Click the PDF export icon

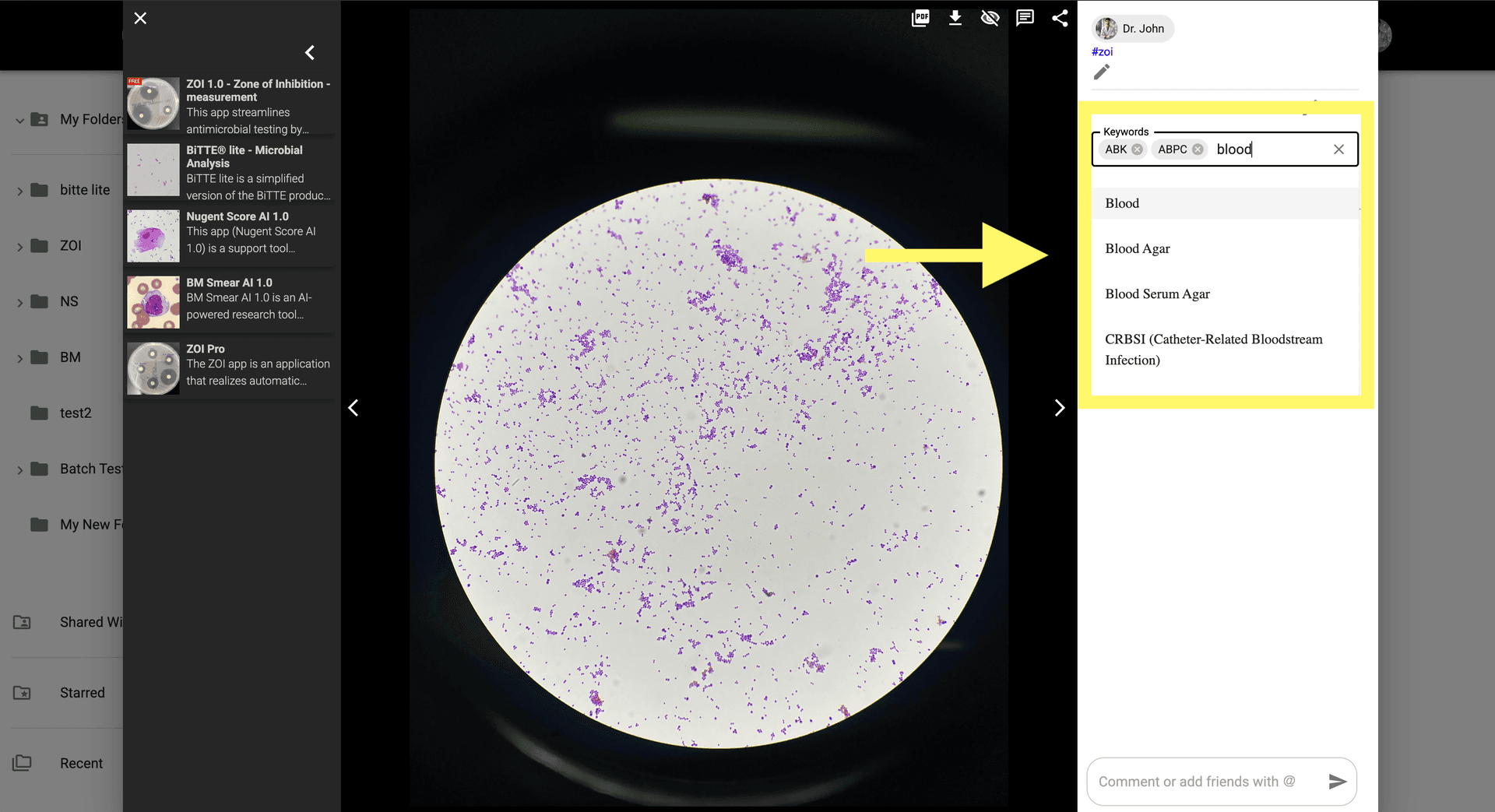point(920,18)
